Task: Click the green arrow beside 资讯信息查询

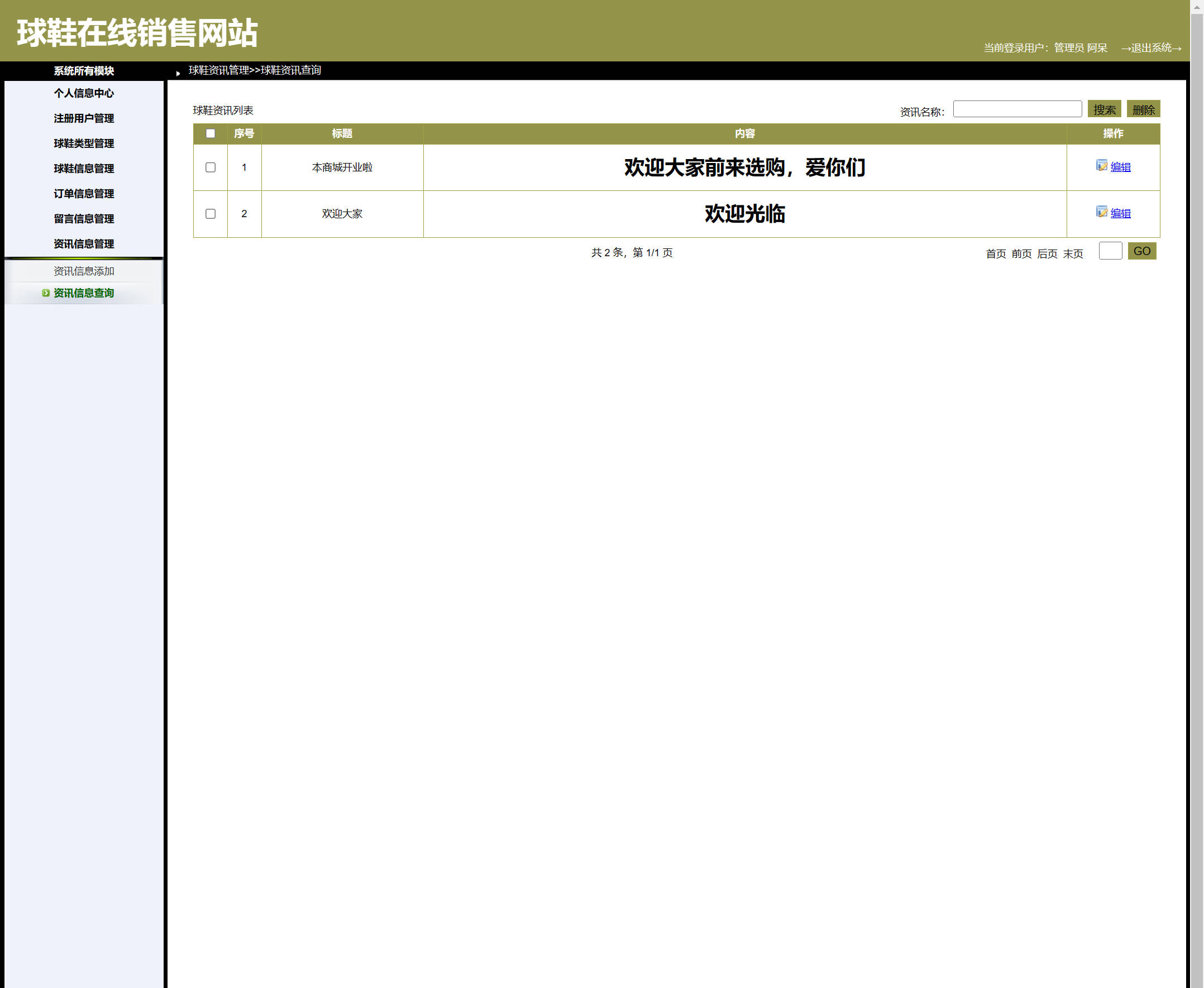Action: click(x=47, y=293)
